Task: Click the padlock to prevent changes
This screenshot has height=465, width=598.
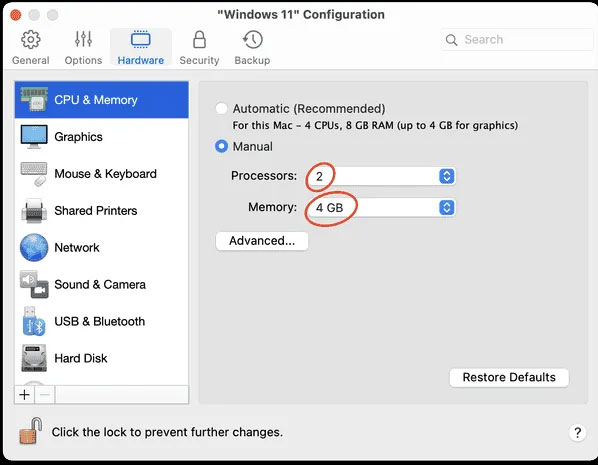Action: (31, 431)
